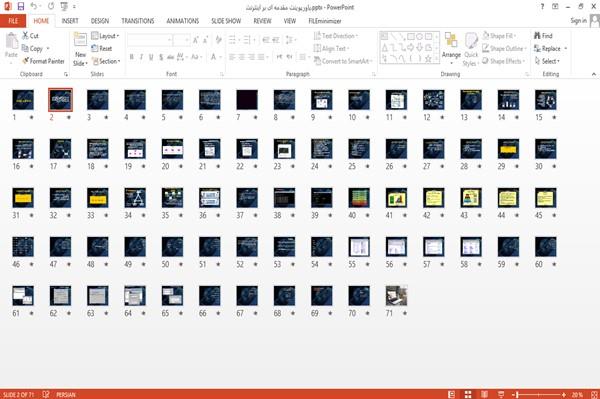Switch to Reading view in status bar
Viewport: 600px width, 399px height.
click(x=484, y=394)
